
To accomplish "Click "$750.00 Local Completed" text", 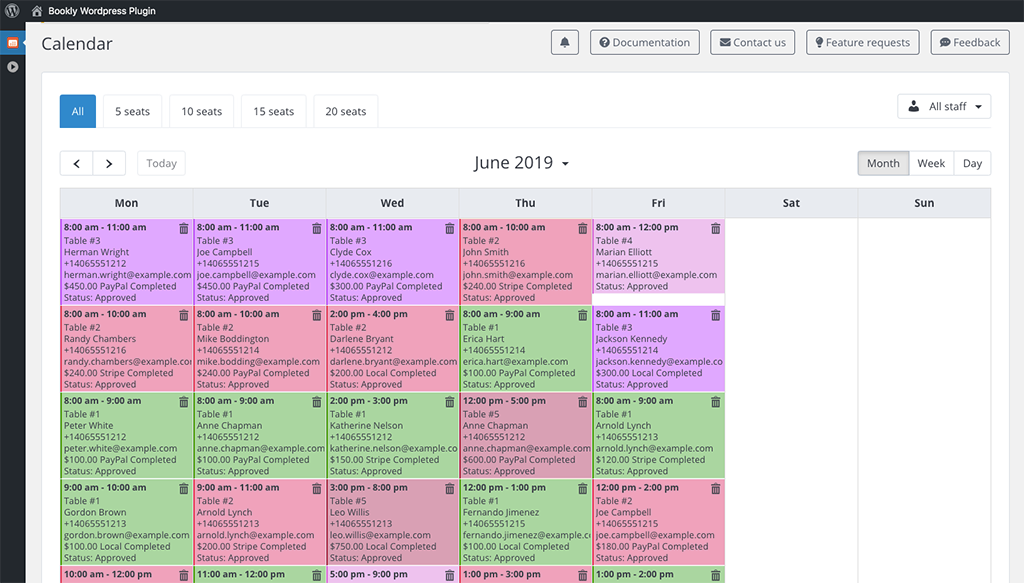I will pyautogui.click(x=383, y=546).
